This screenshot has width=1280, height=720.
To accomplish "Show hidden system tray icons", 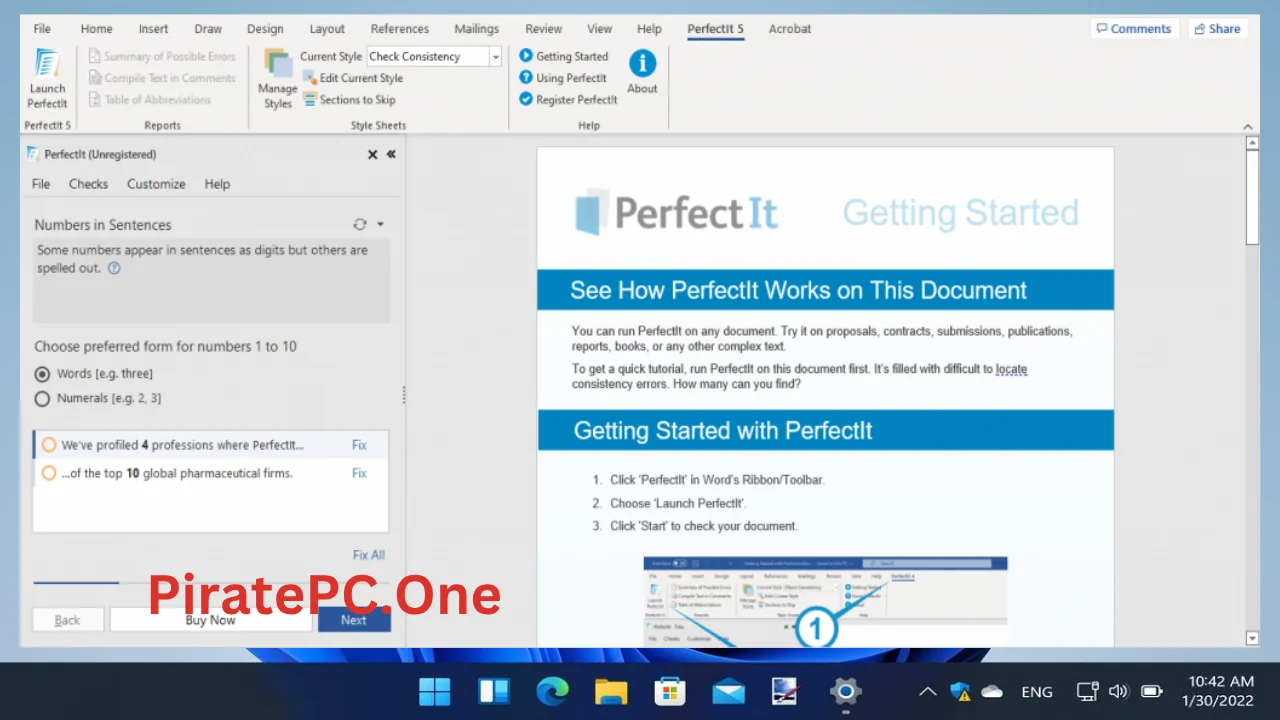I will (x=928, y=691).
